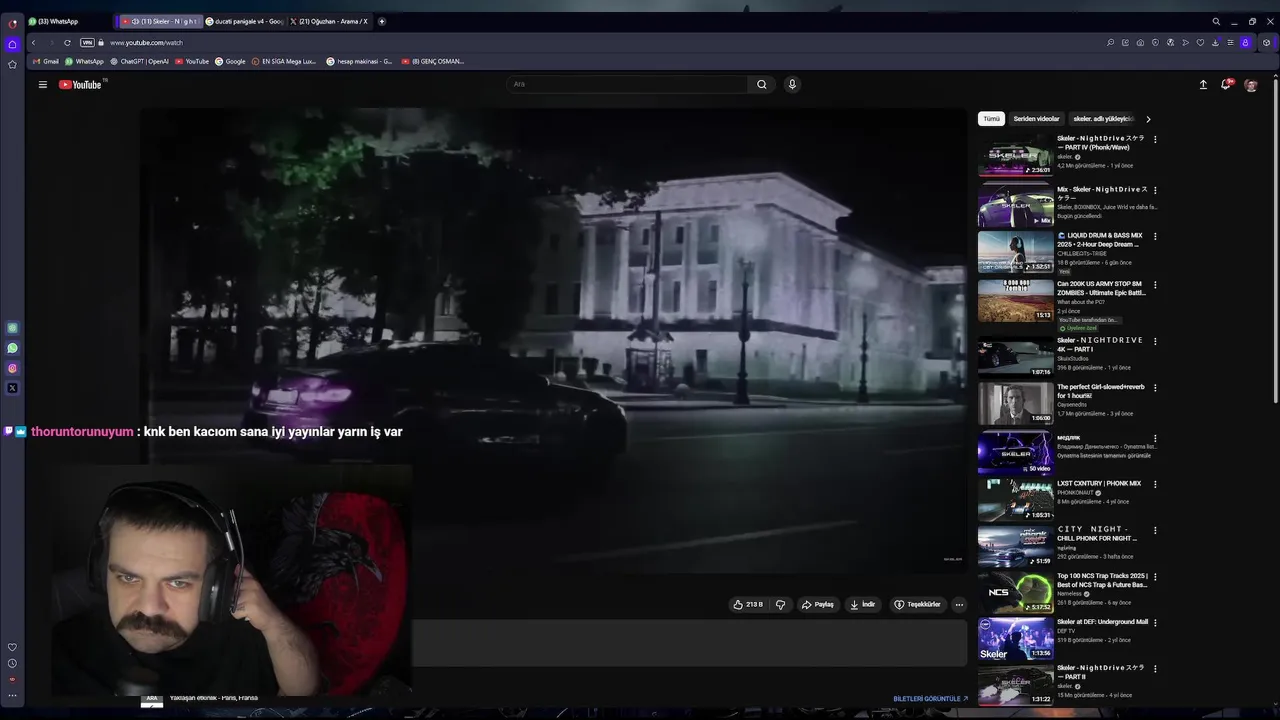
Task: Go back to the previous page
Action: pyautogui.click(x=33, y=43)
